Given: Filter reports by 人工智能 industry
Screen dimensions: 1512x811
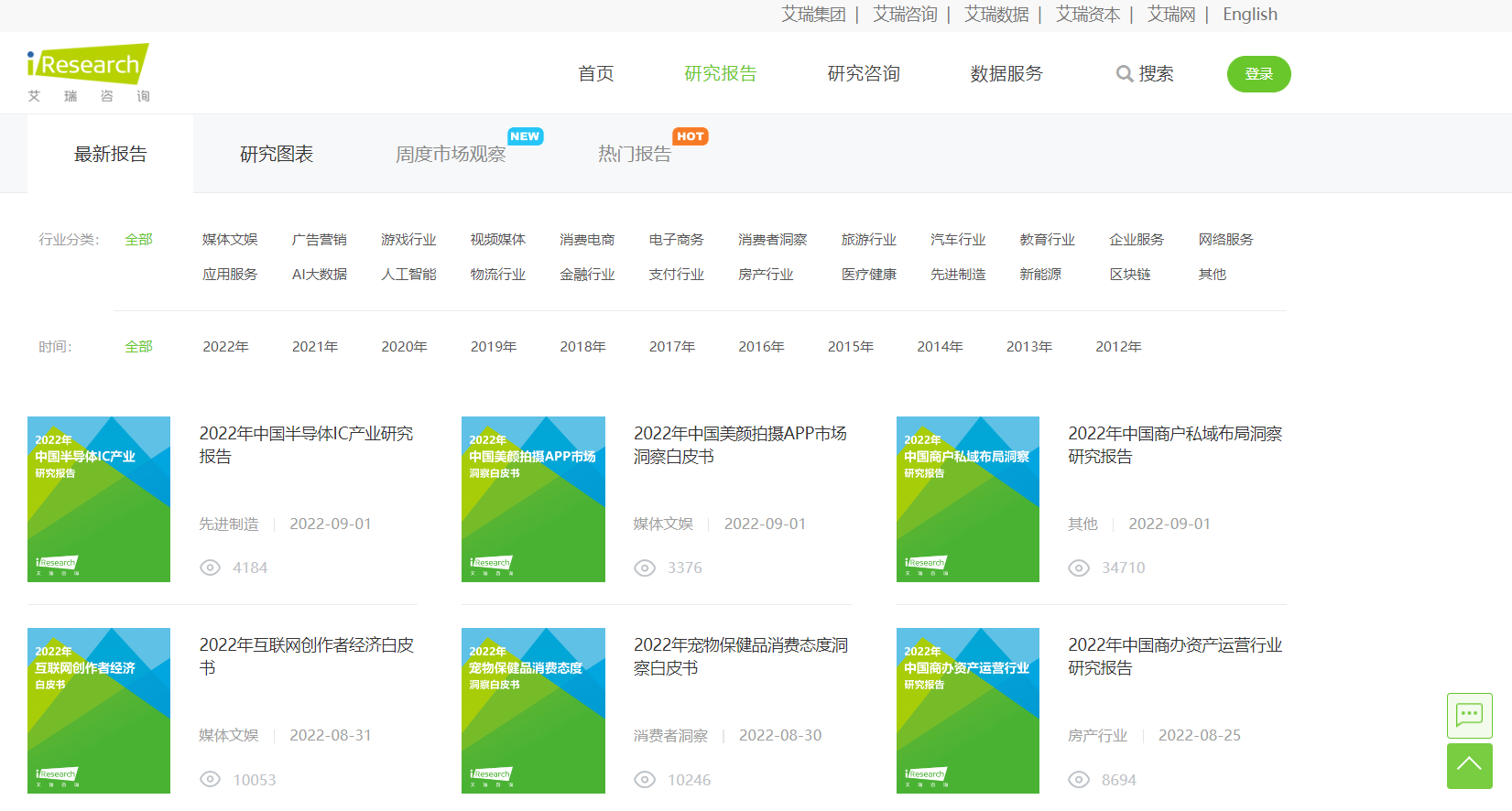Looking at the screenshot, I should point(408,275).
